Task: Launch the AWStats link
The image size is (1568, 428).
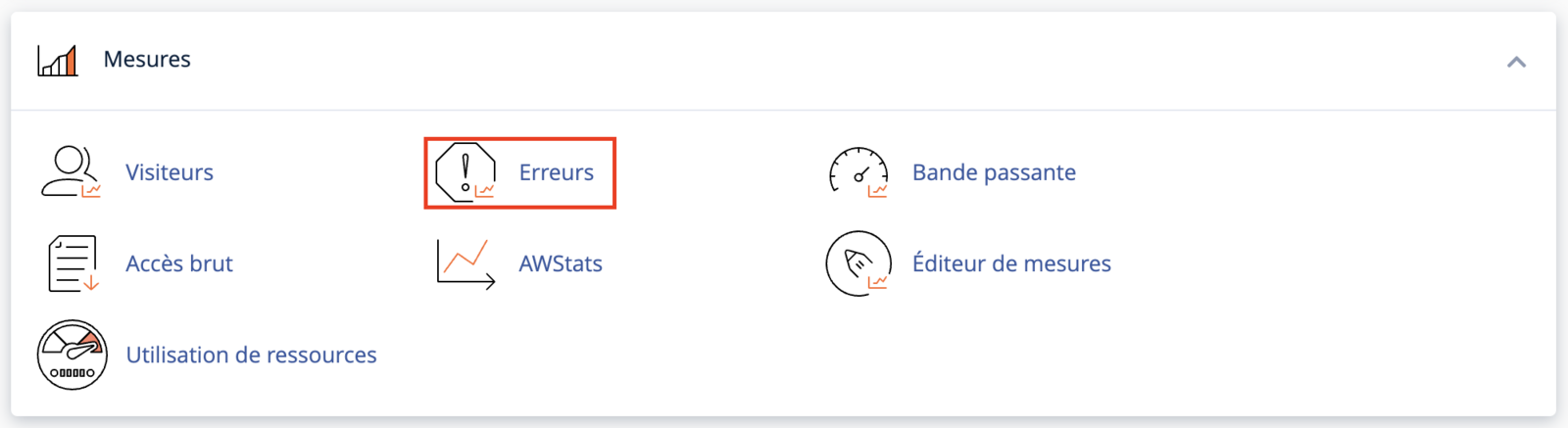Action: click(561, 263)
